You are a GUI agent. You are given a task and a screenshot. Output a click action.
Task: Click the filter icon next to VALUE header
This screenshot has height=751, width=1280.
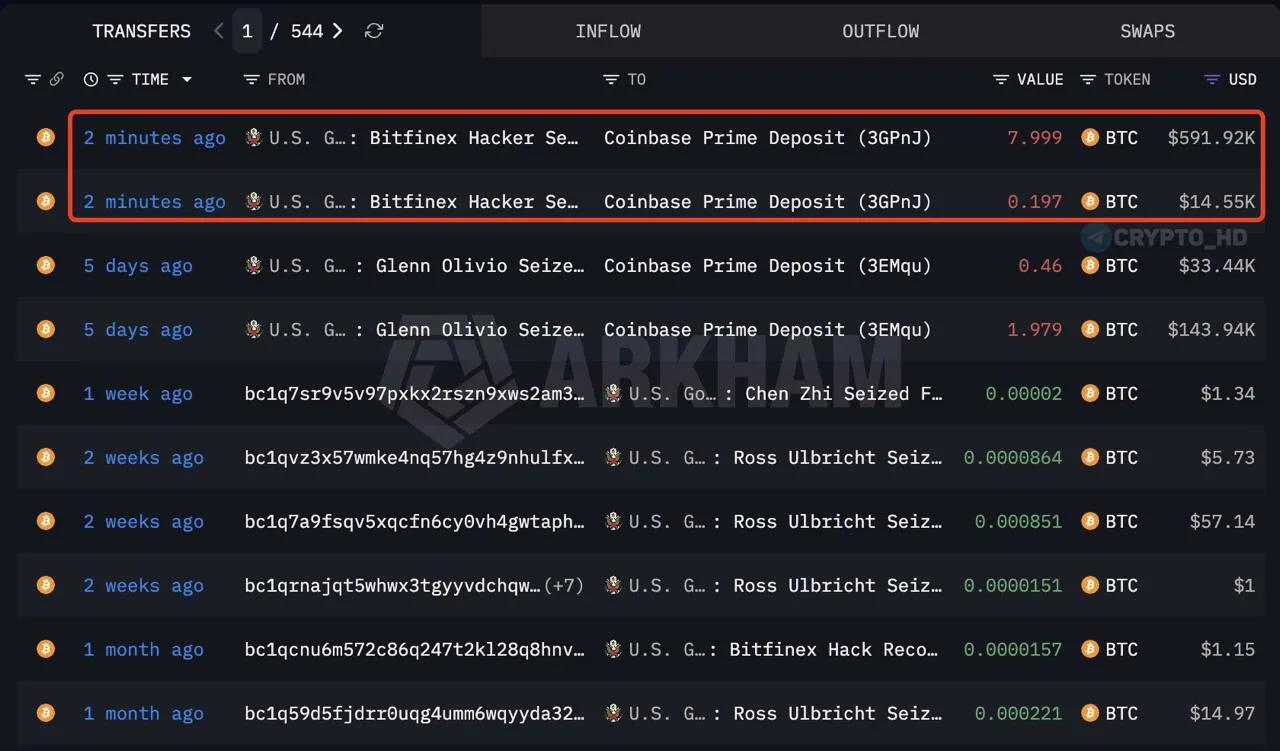[999, 79]
